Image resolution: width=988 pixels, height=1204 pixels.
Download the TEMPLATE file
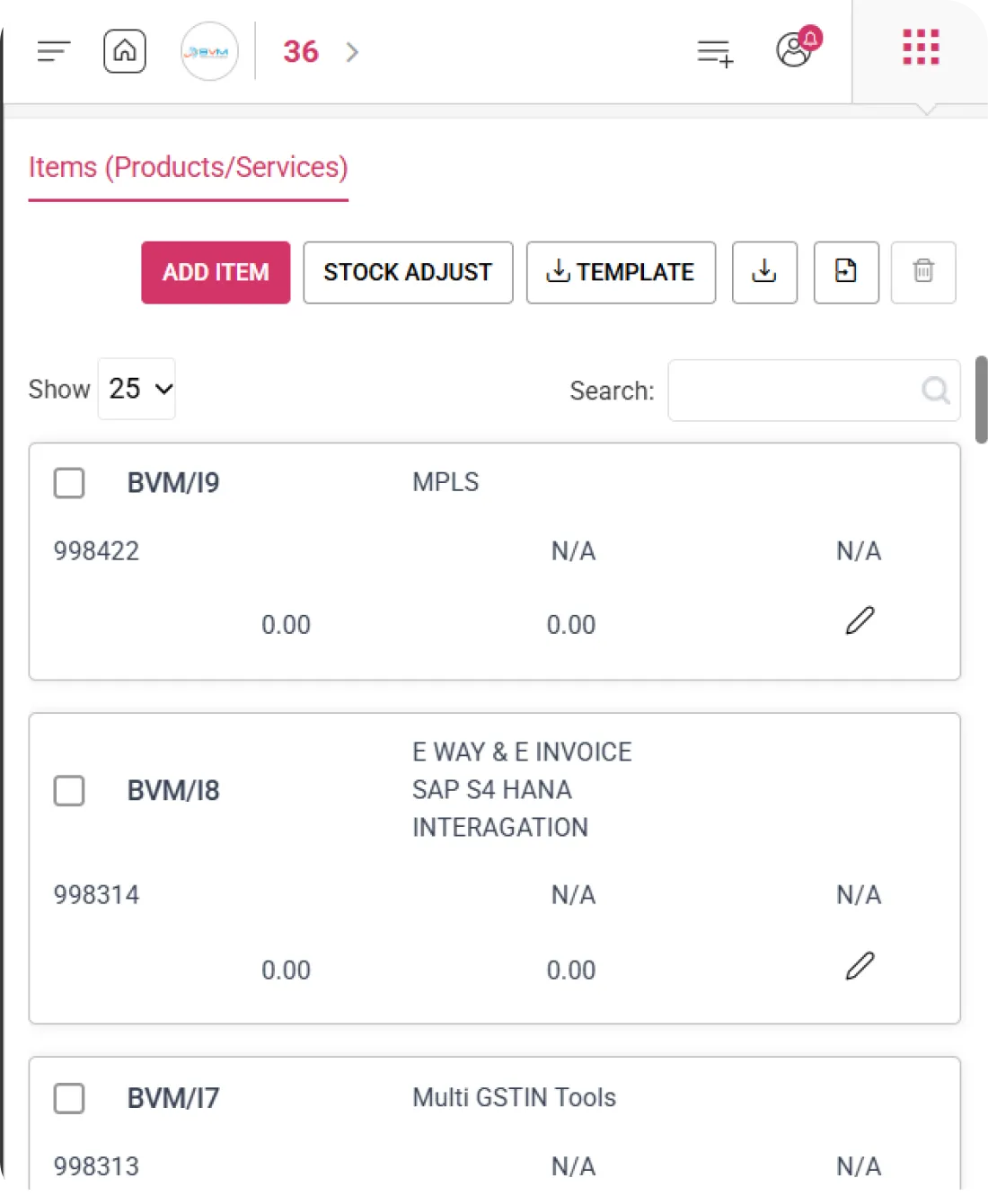pos(621,272)
